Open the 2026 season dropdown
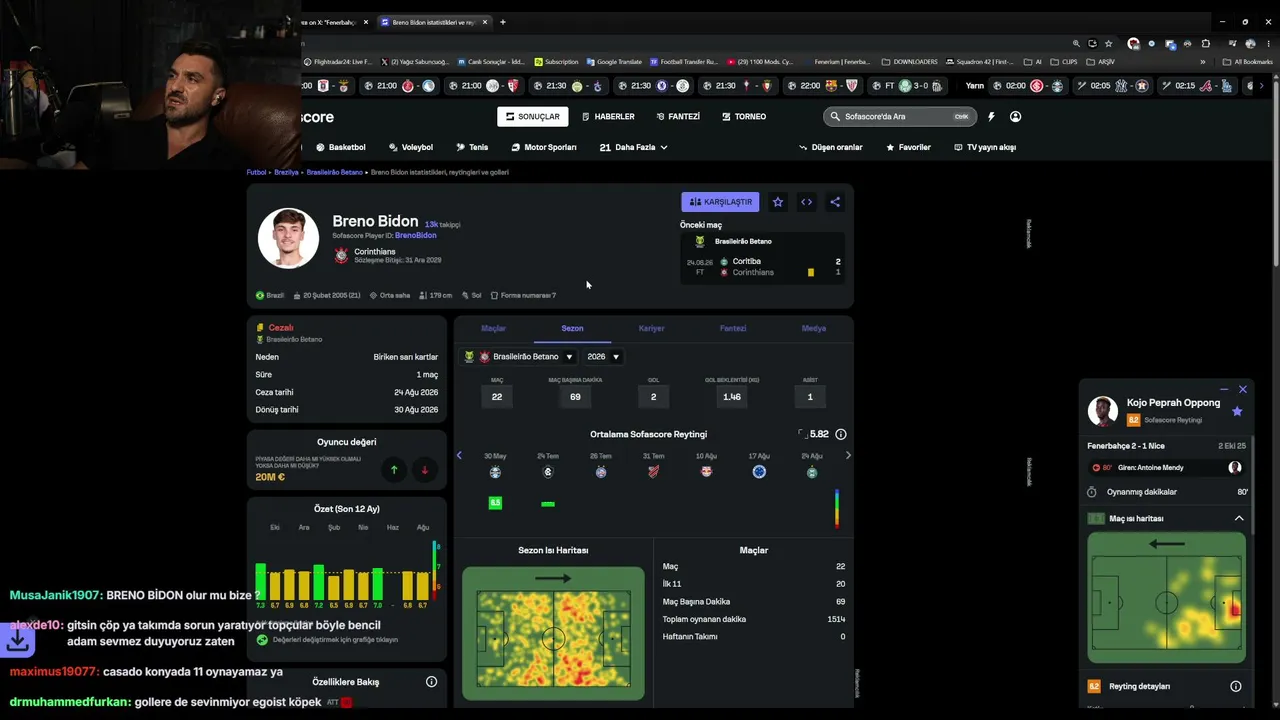1280x720 pixels. point(603,357)
